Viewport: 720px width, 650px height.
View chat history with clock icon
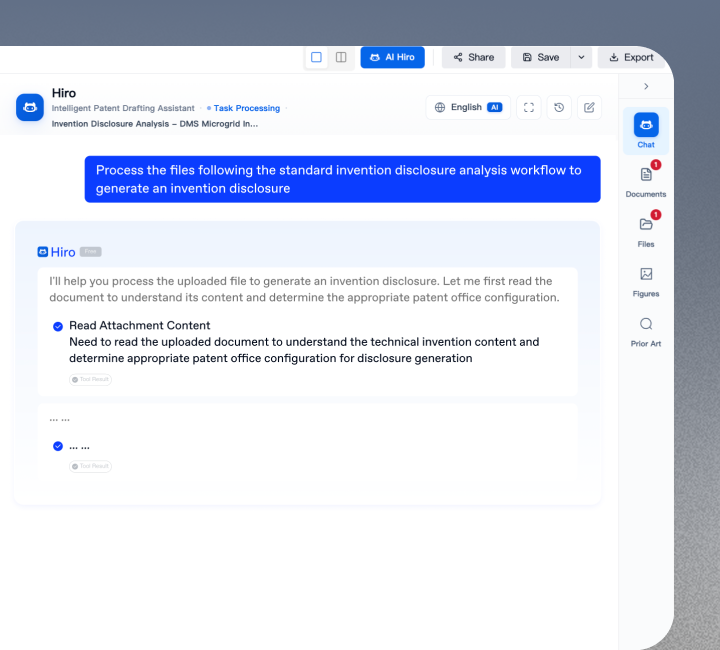click(x=559, y=108)
